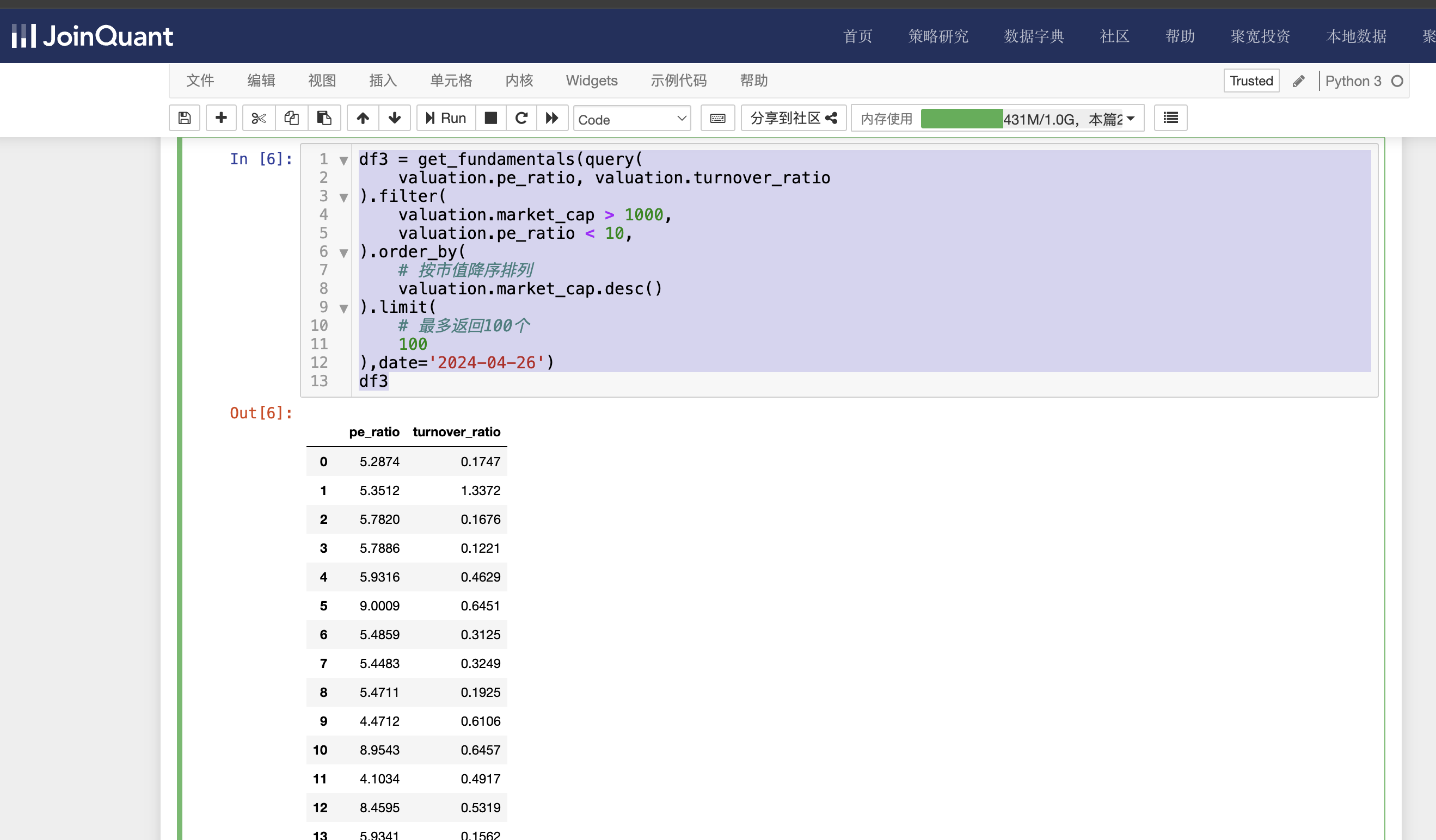Paste cells below icon
The height and width of the screenshot is (840, 1436).
[x=324, y=118]
